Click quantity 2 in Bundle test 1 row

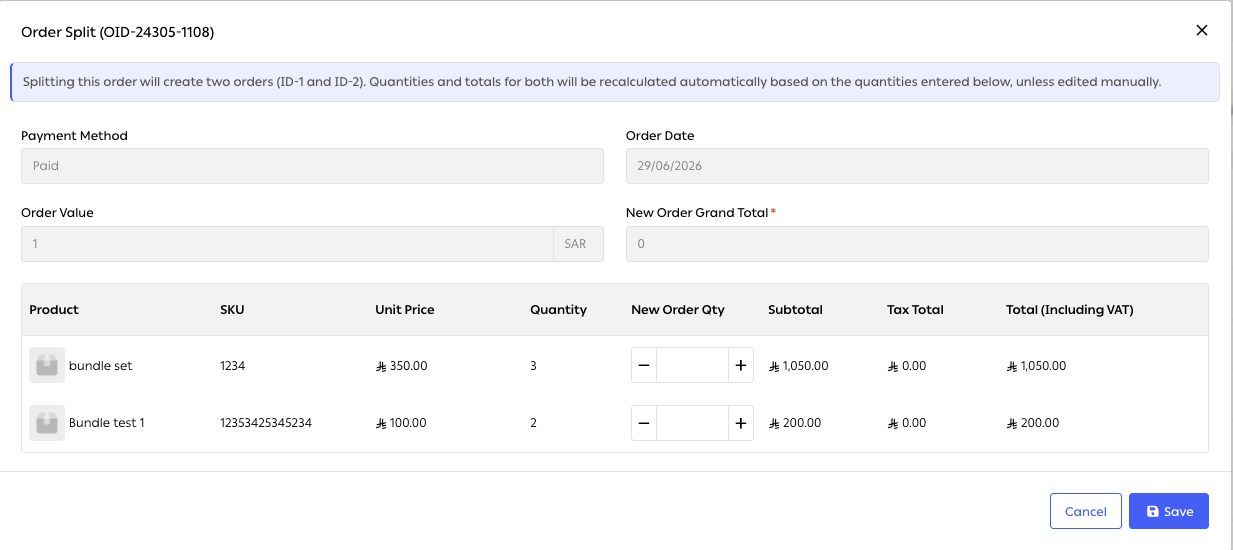tap(534, 423)
